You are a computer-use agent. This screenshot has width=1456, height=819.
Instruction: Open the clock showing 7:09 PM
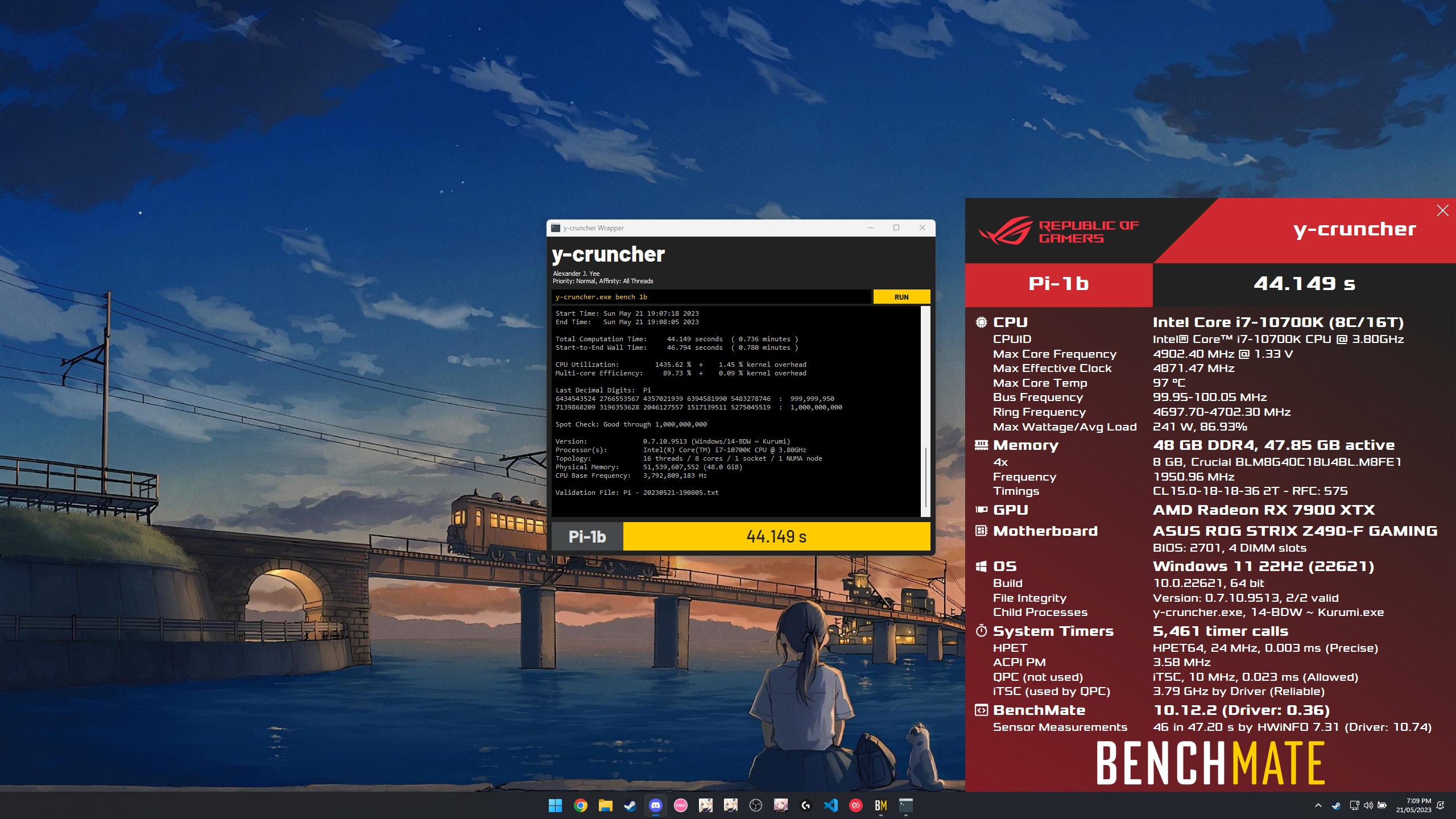1413,805
